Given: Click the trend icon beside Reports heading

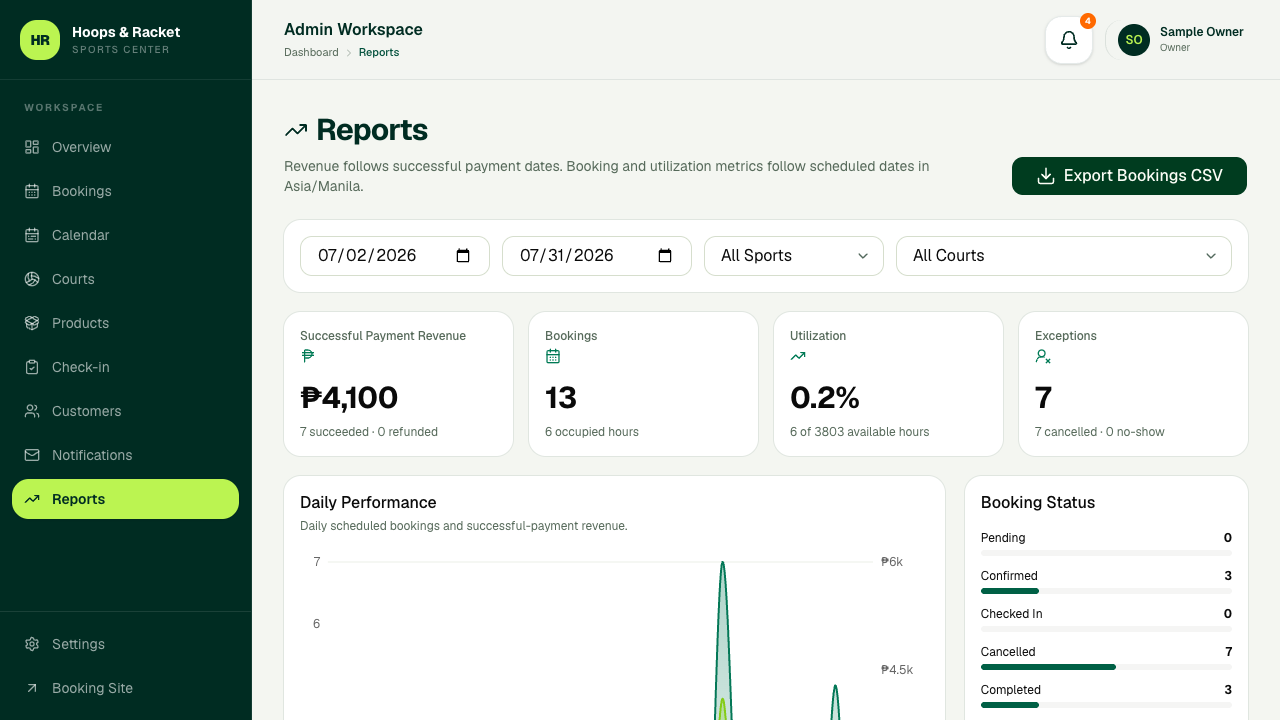Looking at the screenshot, I should (296, 130).
